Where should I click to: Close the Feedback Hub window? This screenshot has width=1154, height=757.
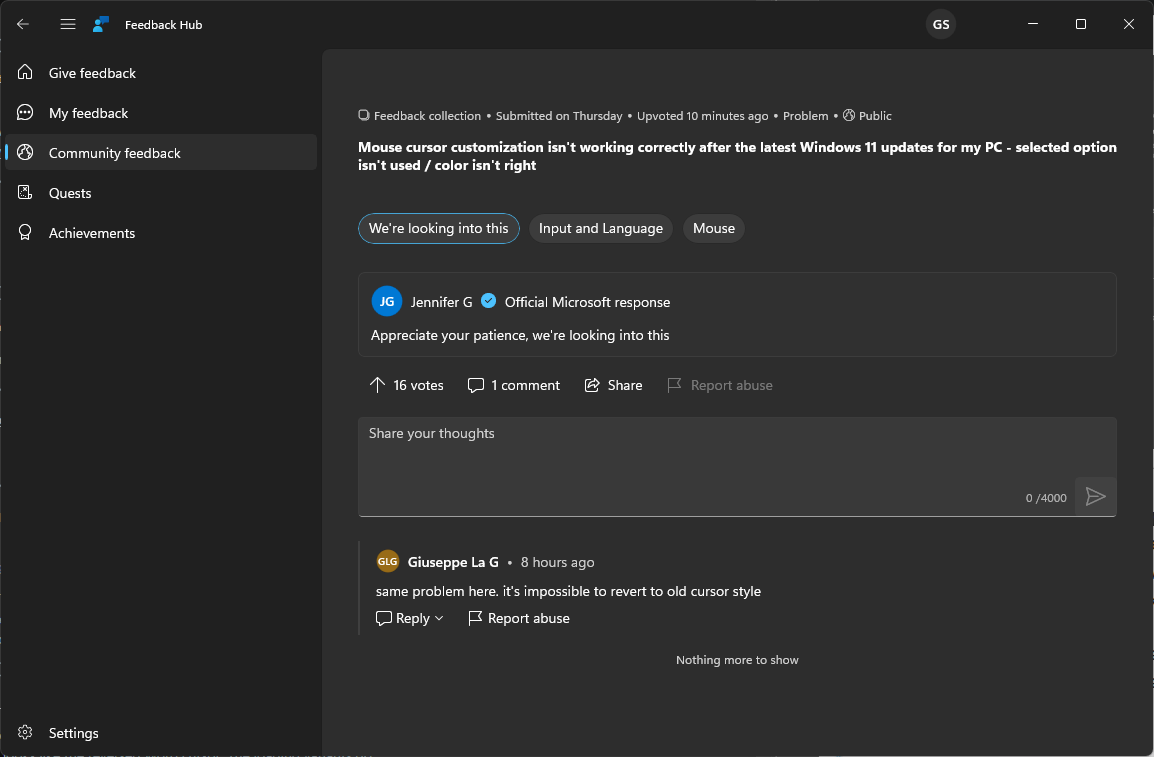click(1128, 24)
